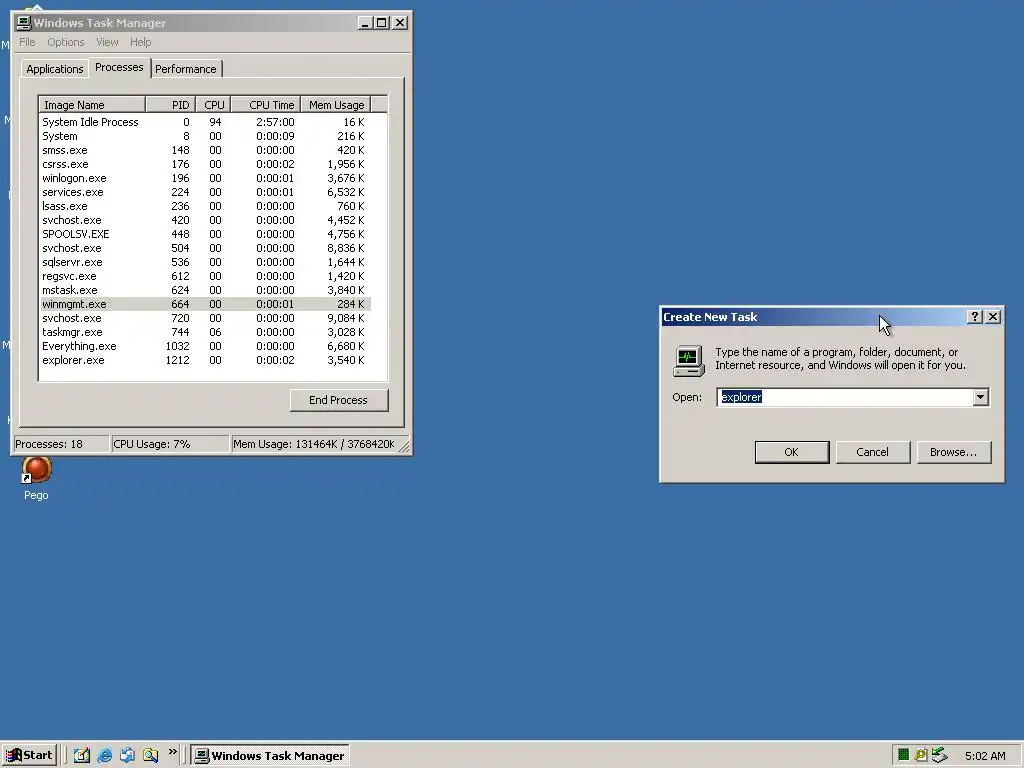Launch Internet Explorer from quick launch
Viewport: 1024px width, 768px height.
104,756
